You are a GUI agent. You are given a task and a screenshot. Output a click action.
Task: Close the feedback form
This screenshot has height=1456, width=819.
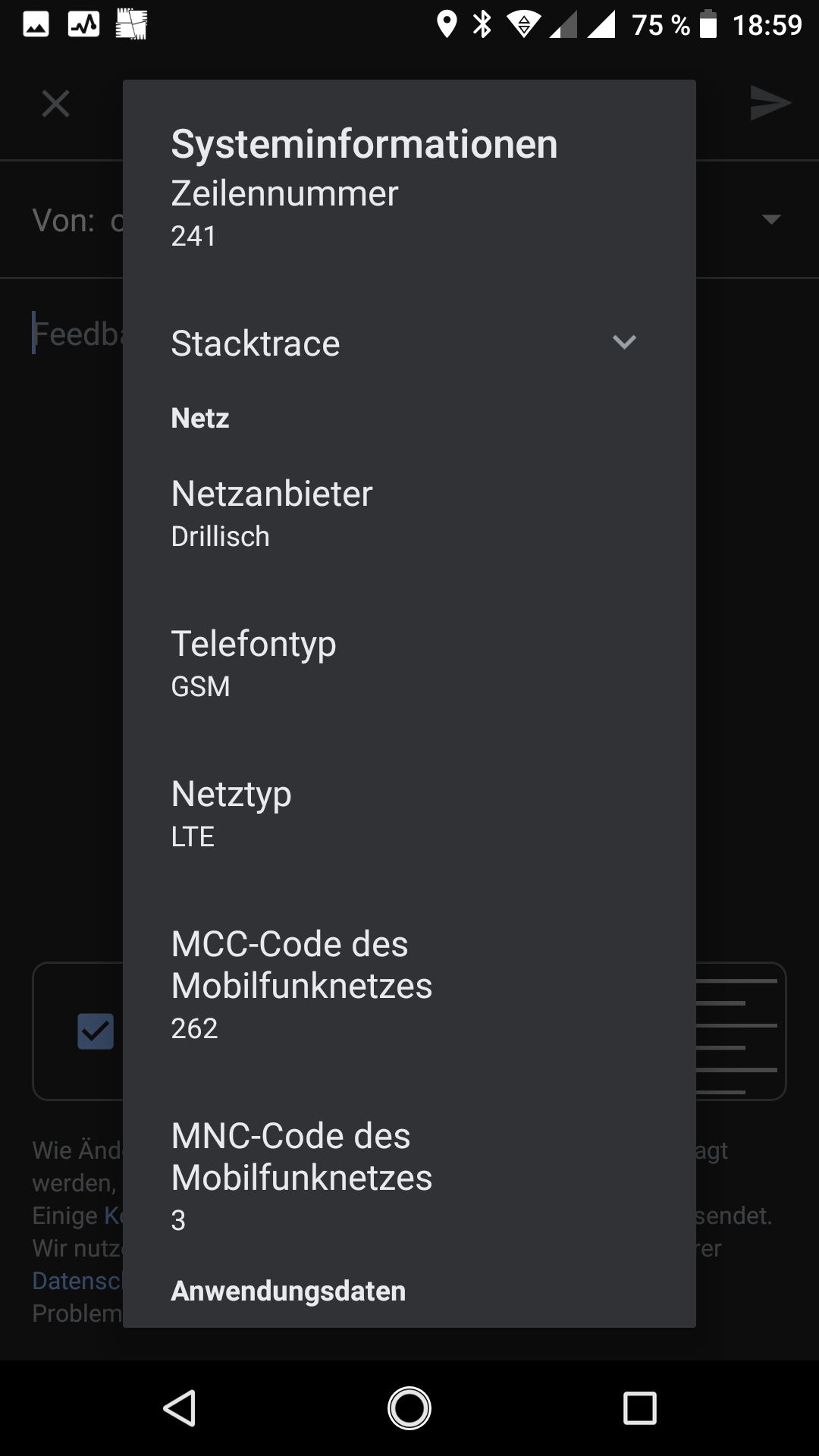(54, 103)
